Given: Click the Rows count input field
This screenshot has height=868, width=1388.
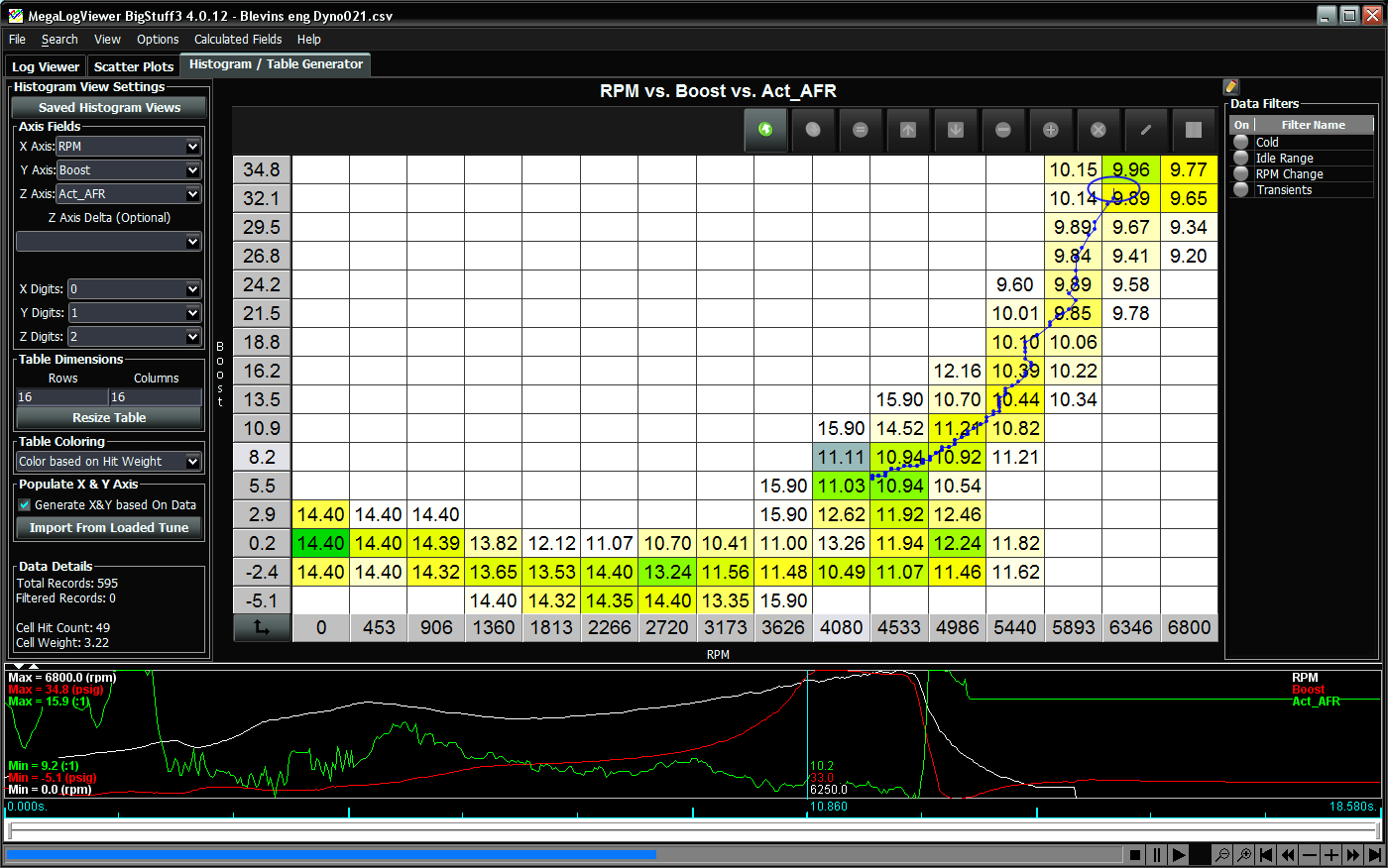Looking at the screenshot, I should [61, 397].
